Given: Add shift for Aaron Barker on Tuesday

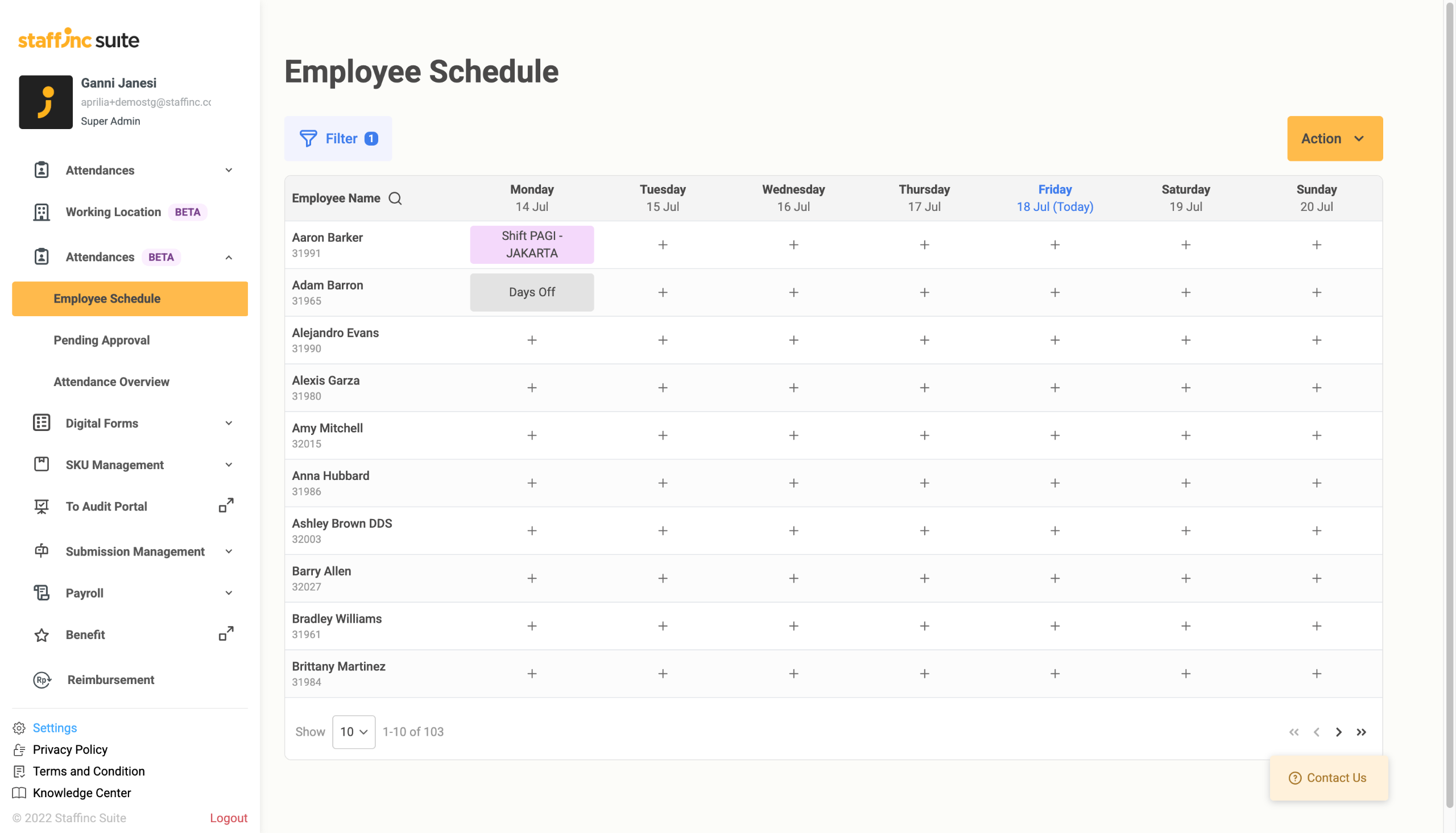Looking at the screenshot, I should coord(663,245).
